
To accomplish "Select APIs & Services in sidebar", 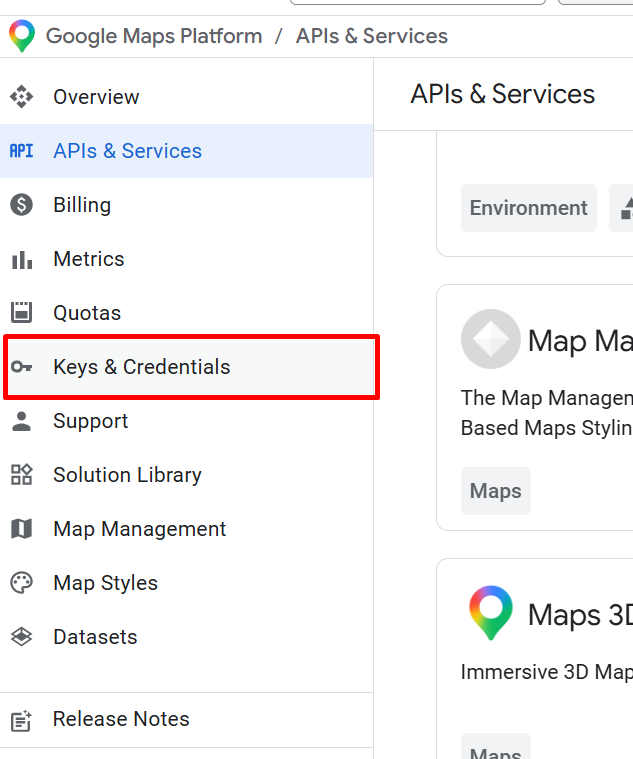I will (x=127, y=151).
